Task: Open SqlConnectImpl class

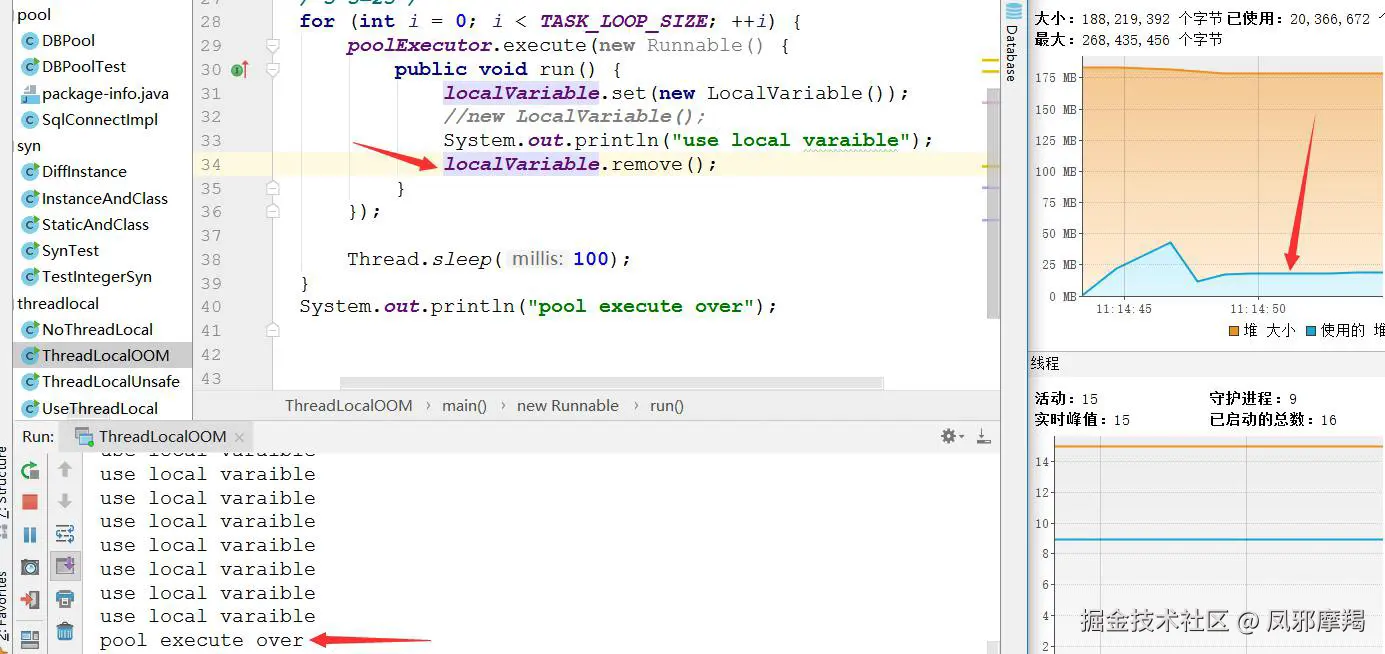Action: click(x=100, y=120)
